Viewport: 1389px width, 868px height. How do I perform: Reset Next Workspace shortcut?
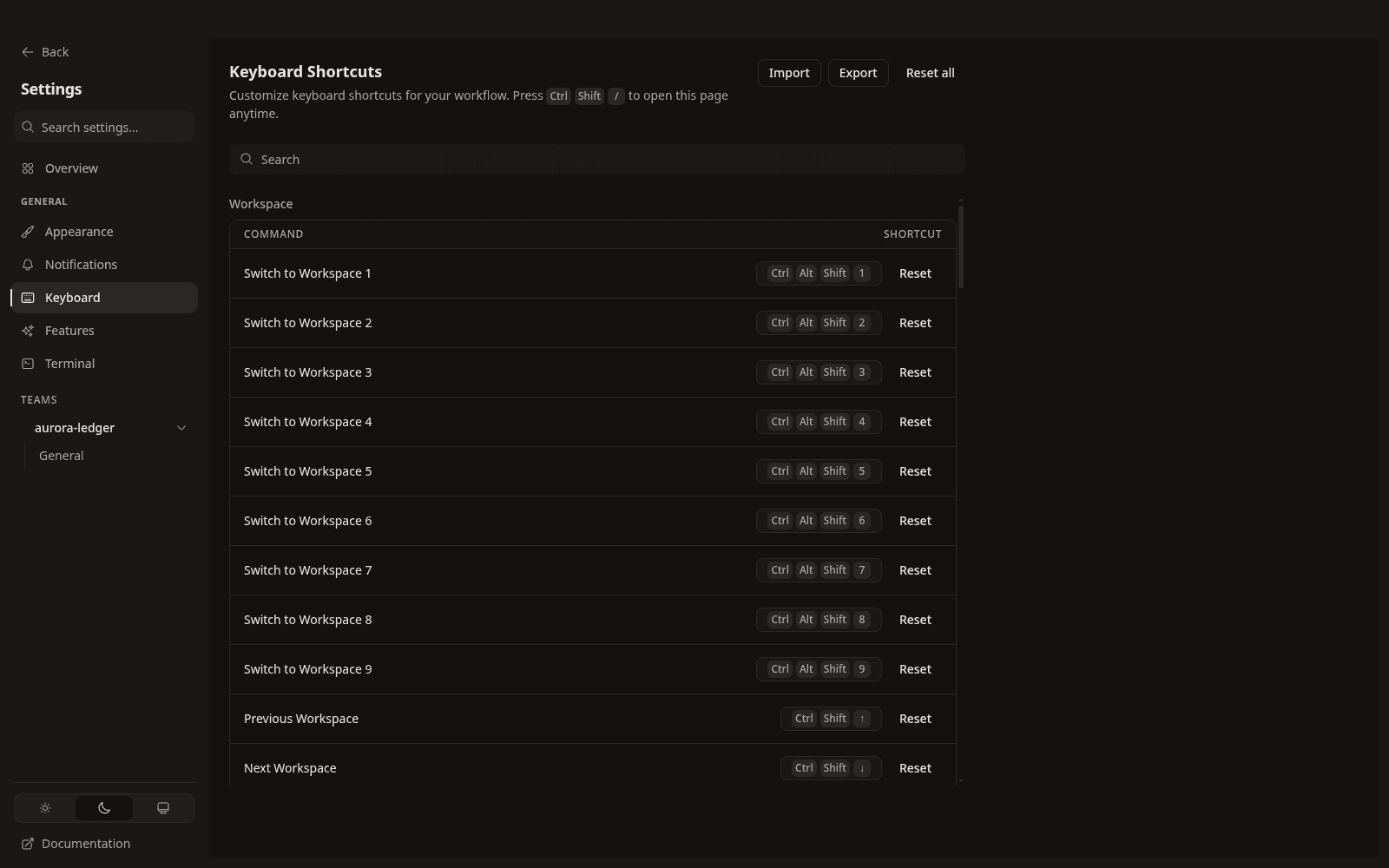click(915, 768)
